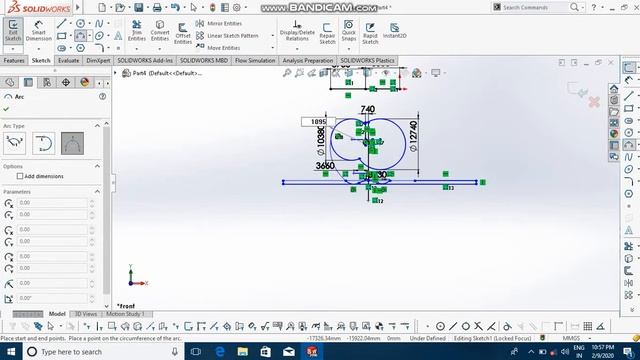This screenshot has width=640, height=360.
Task: Click the Undo icon
Action: [x=175, y=7]
